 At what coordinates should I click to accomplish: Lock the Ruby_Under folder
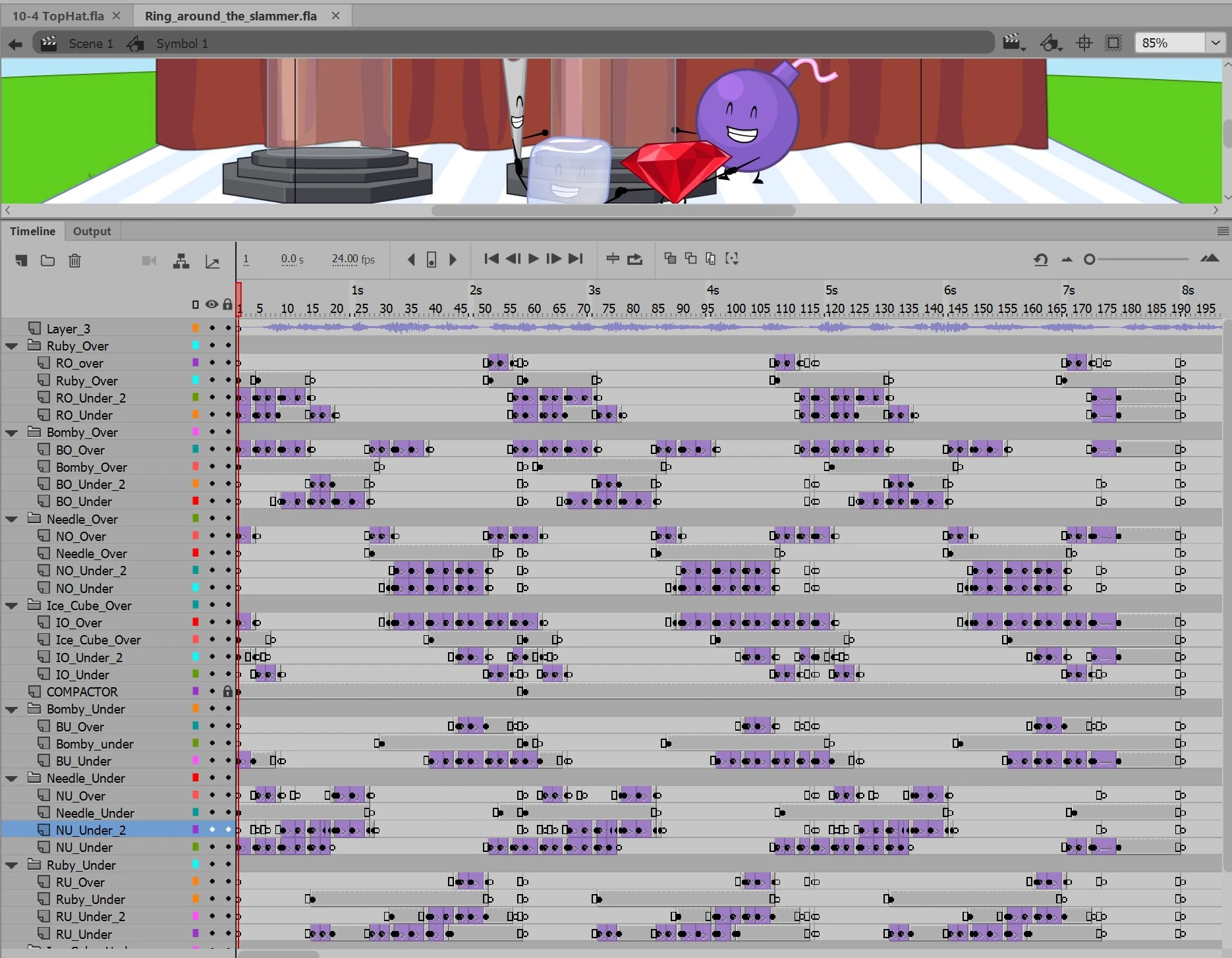(229, 864)
